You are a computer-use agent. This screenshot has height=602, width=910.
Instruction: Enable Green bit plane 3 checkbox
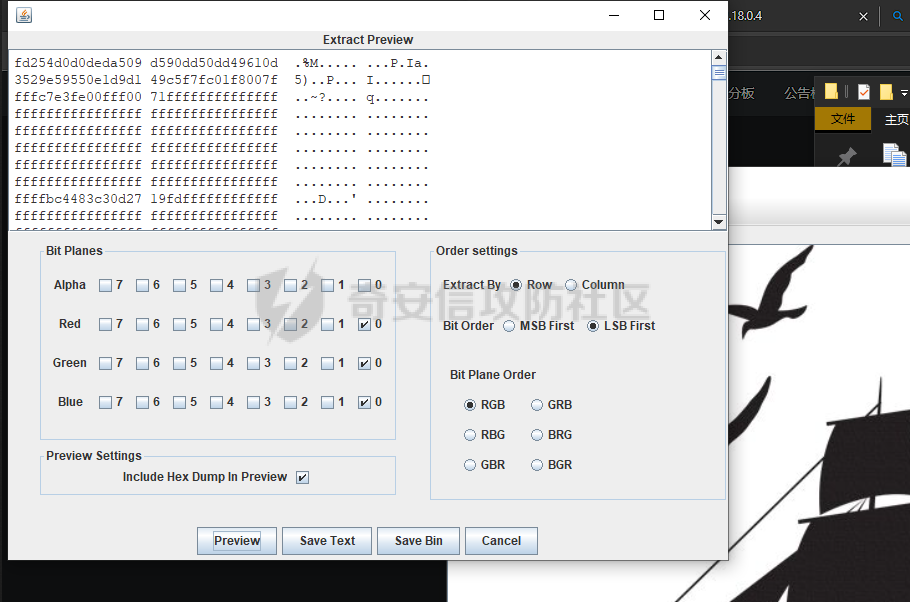[x=254, y=363]
